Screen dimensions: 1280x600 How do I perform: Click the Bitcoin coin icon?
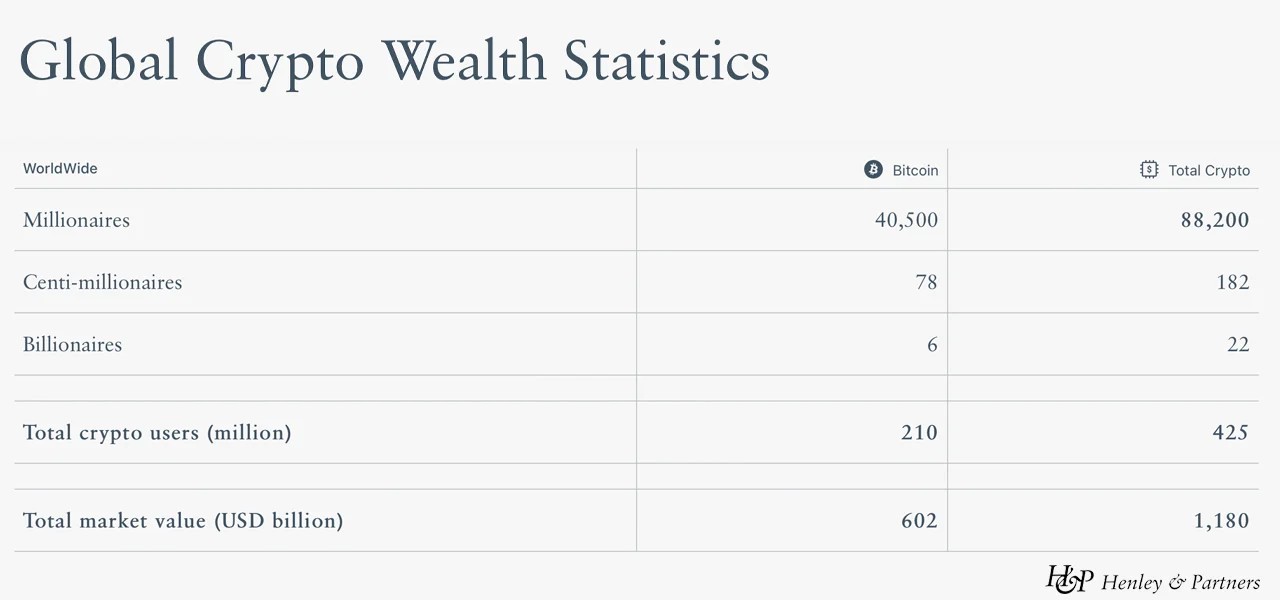pyautogui.click(x=873, y=170)
